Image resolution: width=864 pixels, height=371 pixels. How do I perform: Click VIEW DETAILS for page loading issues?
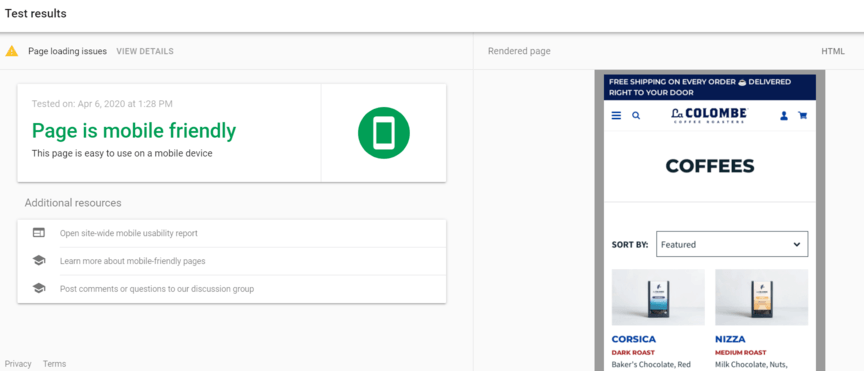(145, 51)
